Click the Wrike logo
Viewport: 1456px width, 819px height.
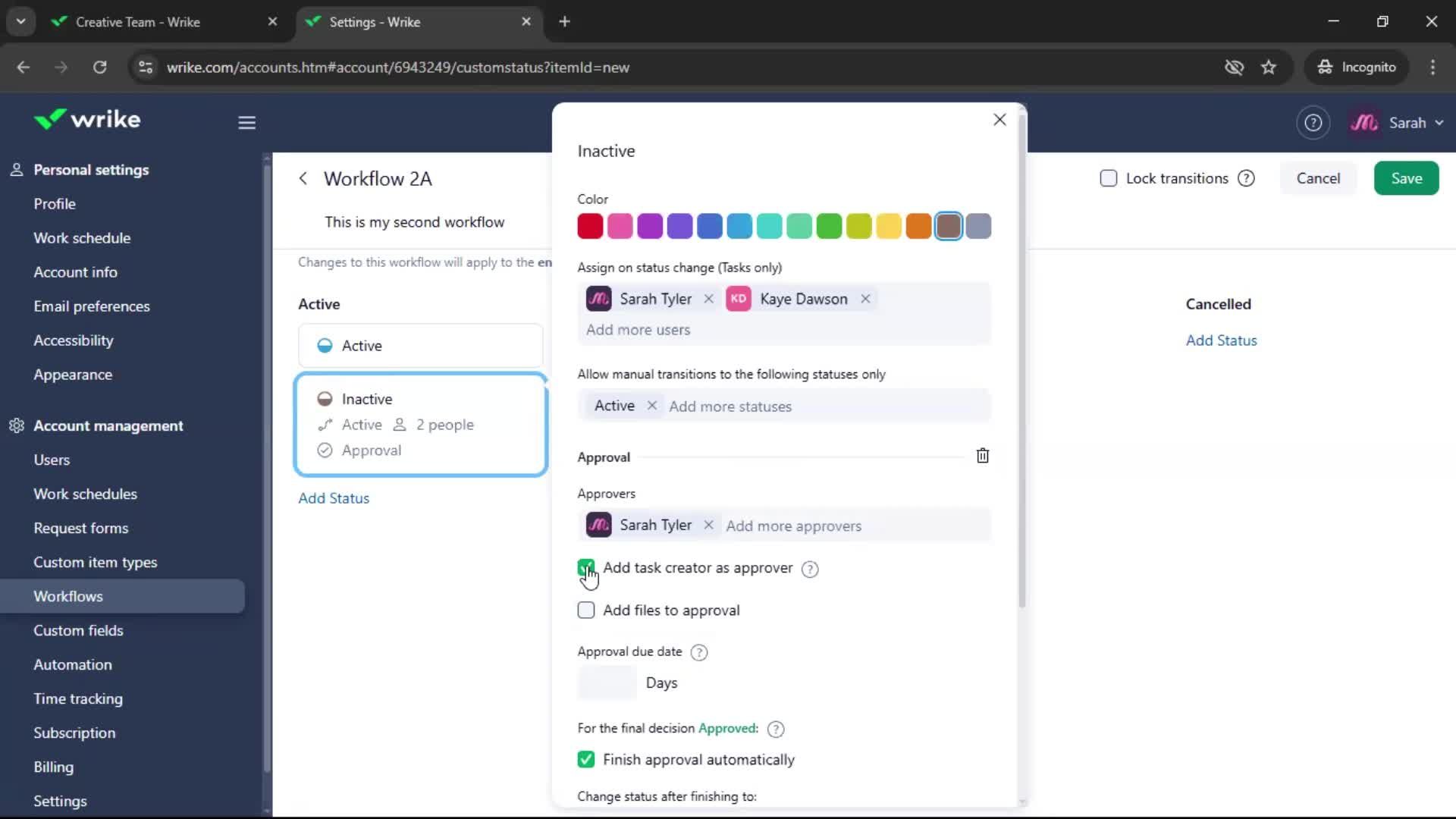[87, 120]
